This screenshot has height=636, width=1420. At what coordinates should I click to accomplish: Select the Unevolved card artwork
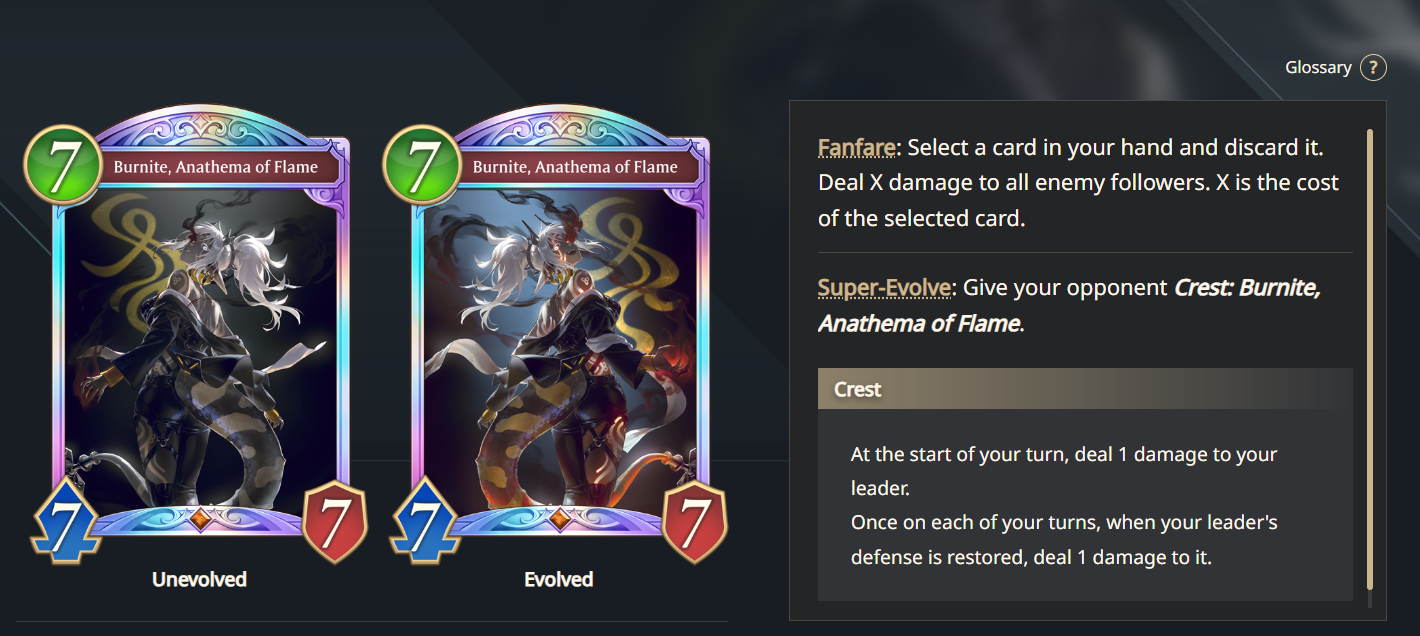tap(198, 340)
